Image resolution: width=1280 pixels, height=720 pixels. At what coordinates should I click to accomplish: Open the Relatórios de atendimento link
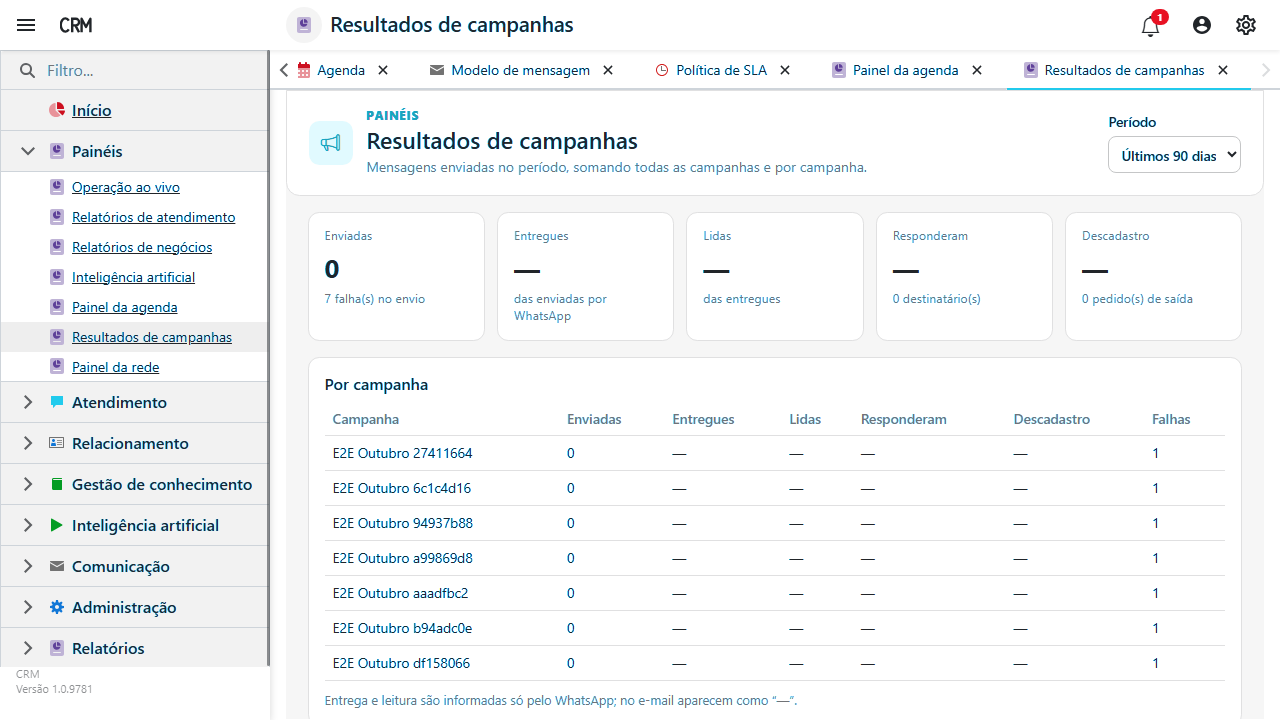click(x=154, y=217)
